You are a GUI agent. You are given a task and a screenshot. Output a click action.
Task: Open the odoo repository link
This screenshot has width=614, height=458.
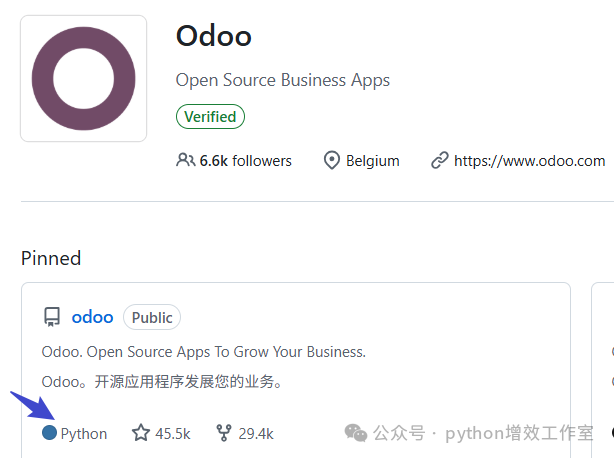pos(92,317)
